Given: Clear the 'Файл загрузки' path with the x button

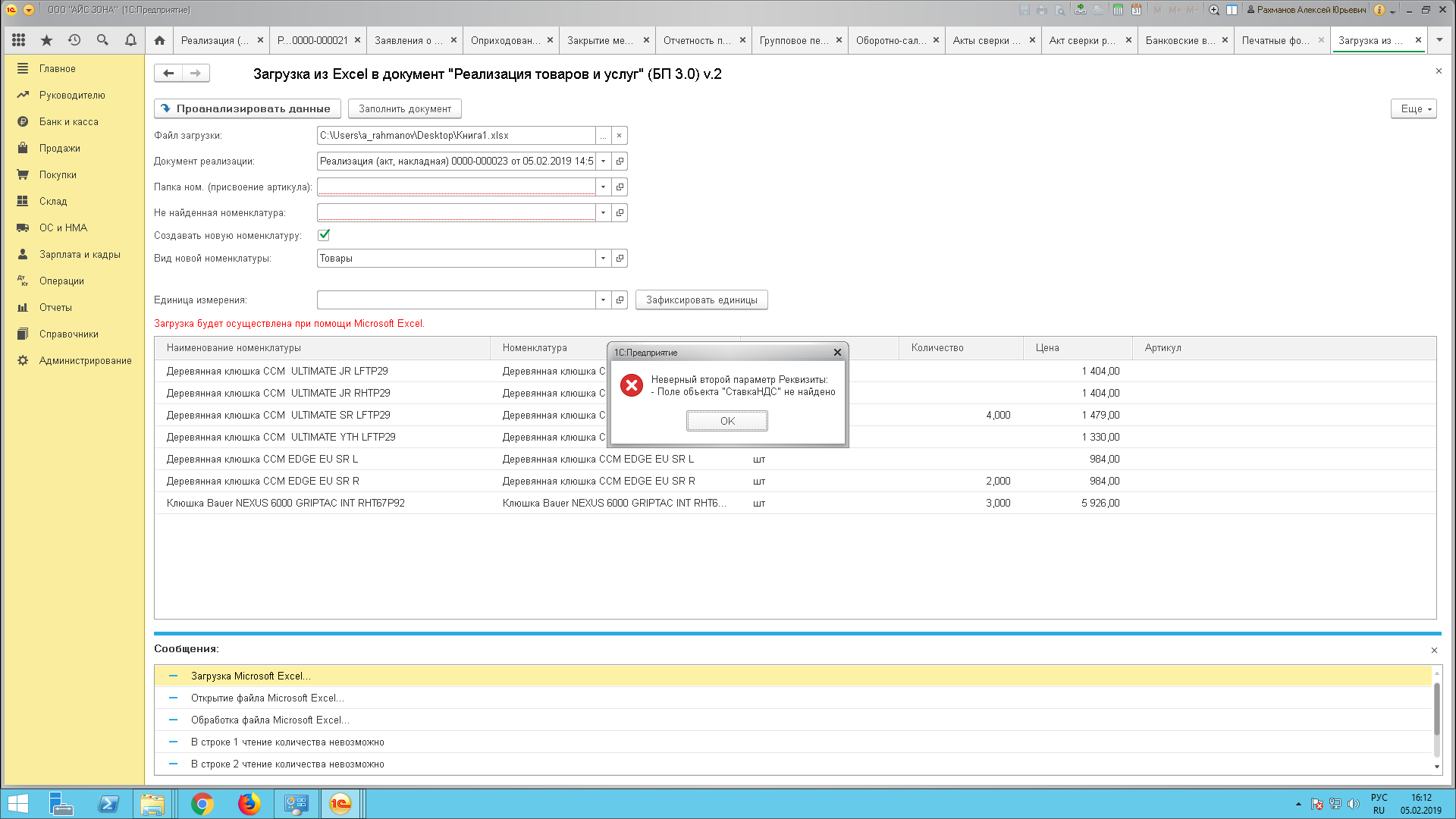Looking at the screenshot, I should coord(619,136).
